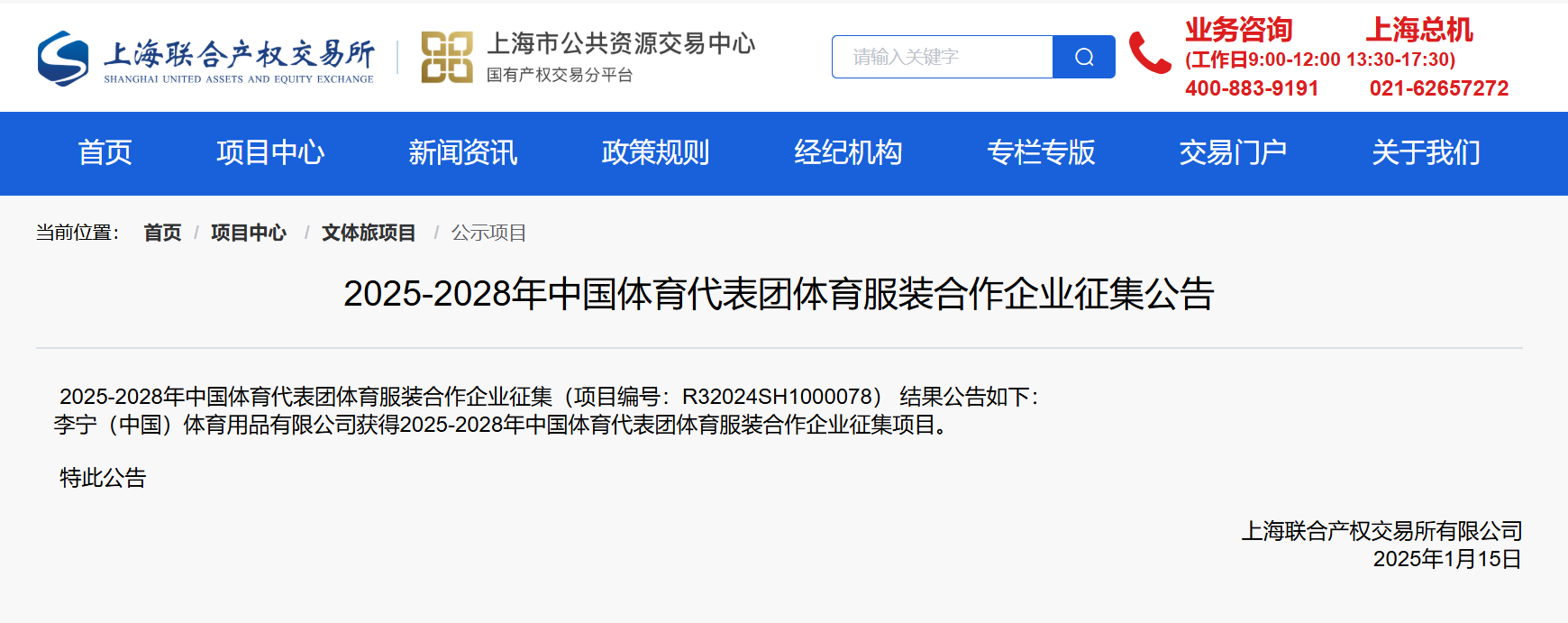Click the 400-883-9191 hotline number

click(1252, 88)
